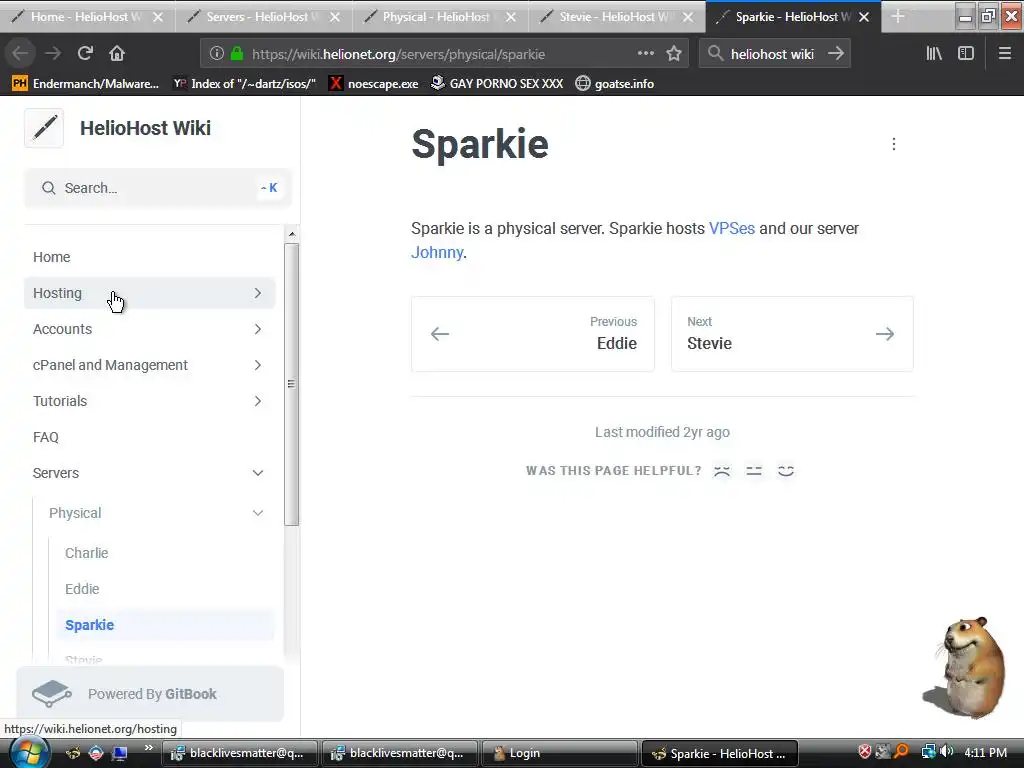Click the red security shield tray icon
This screenshot has width=1024, height=768.
865,752
